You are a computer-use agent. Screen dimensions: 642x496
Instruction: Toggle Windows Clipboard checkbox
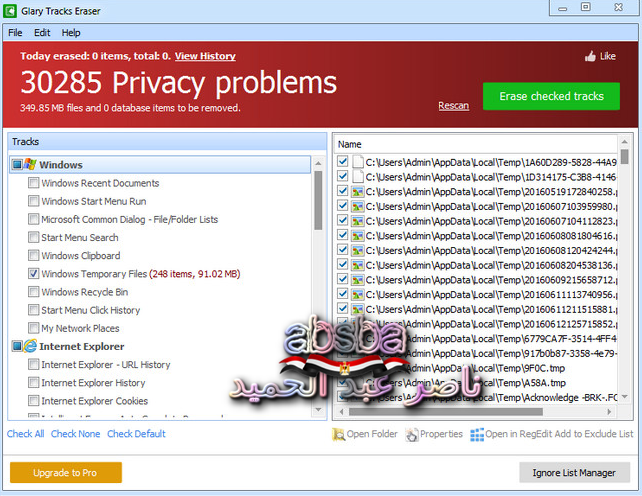(34, 255)
